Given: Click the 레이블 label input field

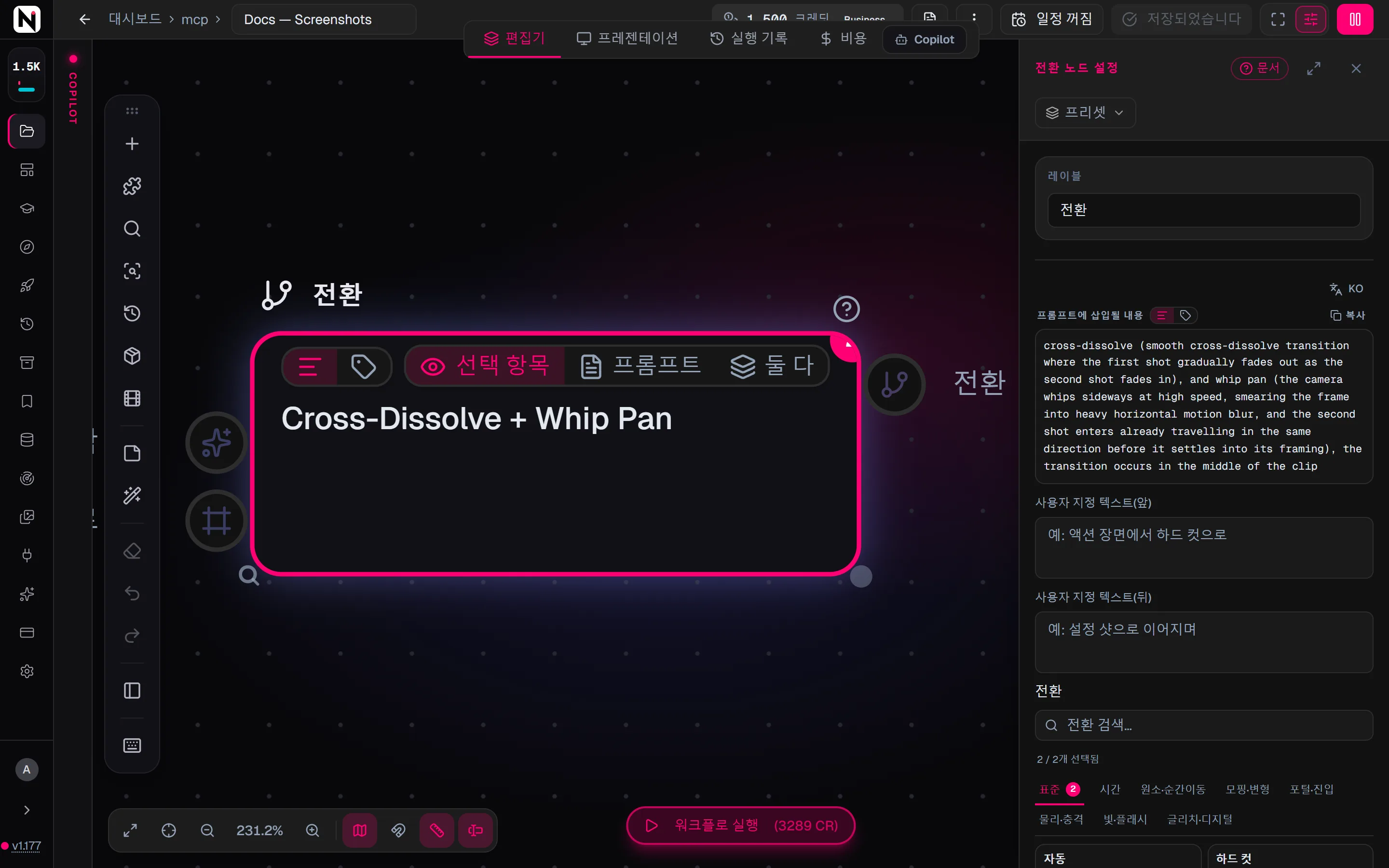Looking at the screenshot, I should coord(1204,210).
